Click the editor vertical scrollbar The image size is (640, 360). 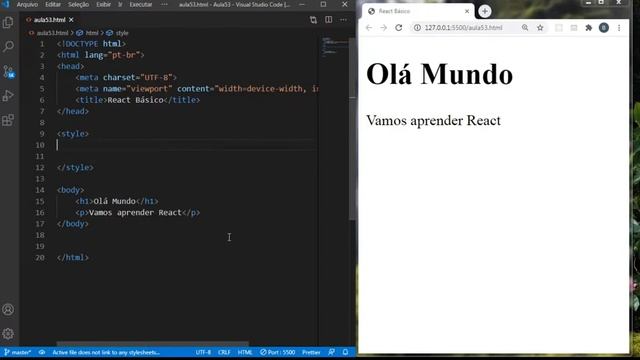pos(353,129)
